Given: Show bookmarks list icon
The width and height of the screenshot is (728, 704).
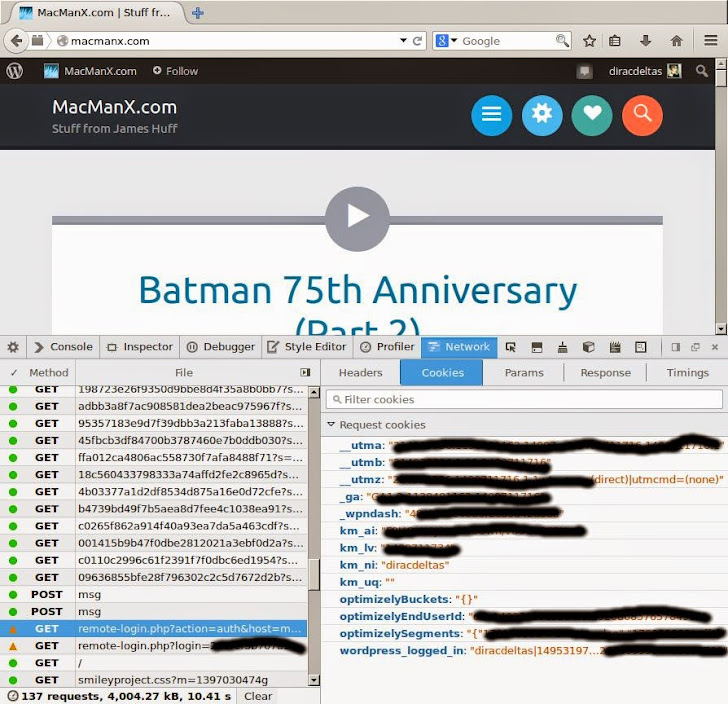Looking at the screenshot, I should coord(615,41).
